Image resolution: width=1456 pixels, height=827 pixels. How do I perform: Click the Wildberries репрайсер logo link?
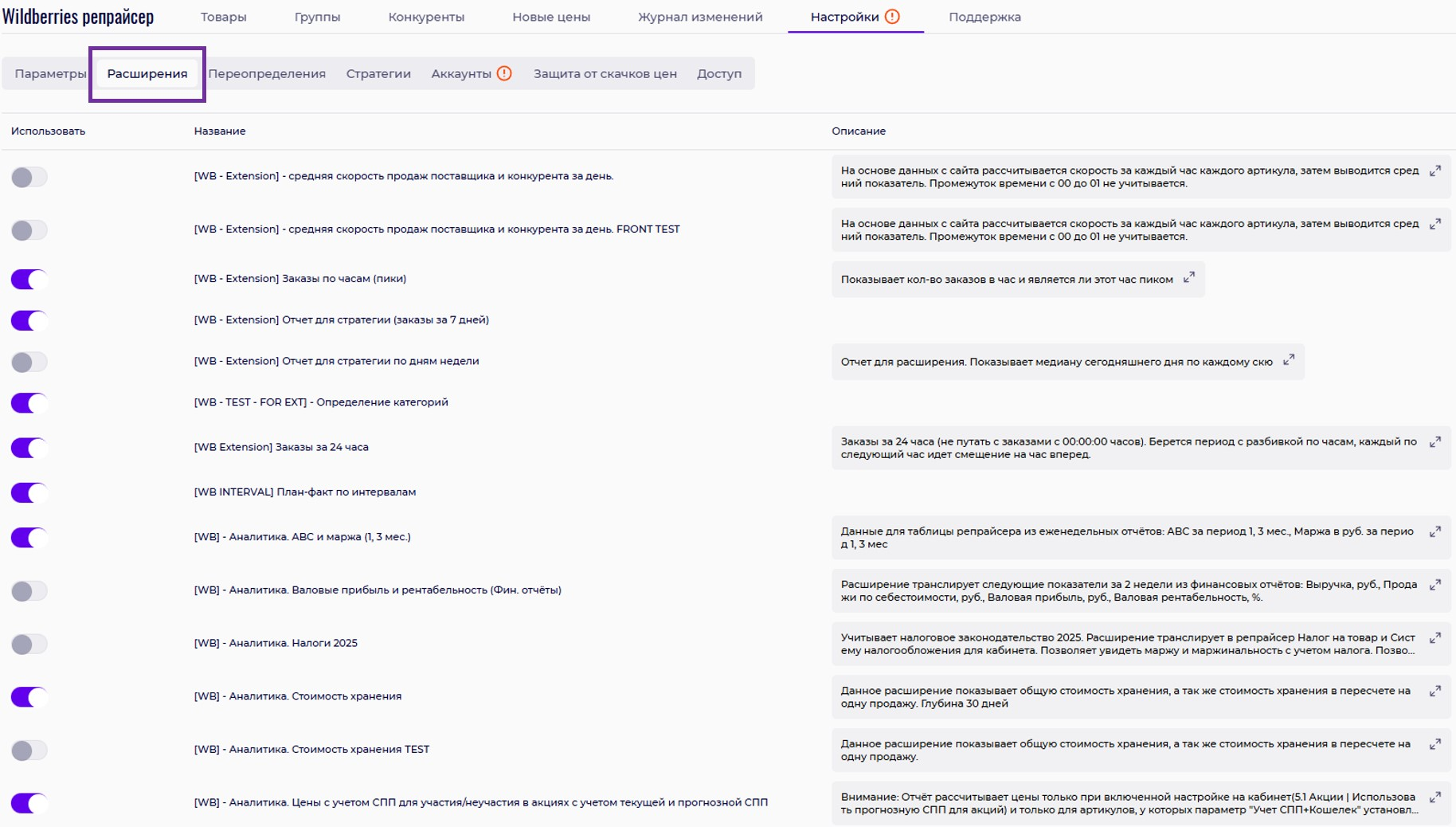pos(78,17)
